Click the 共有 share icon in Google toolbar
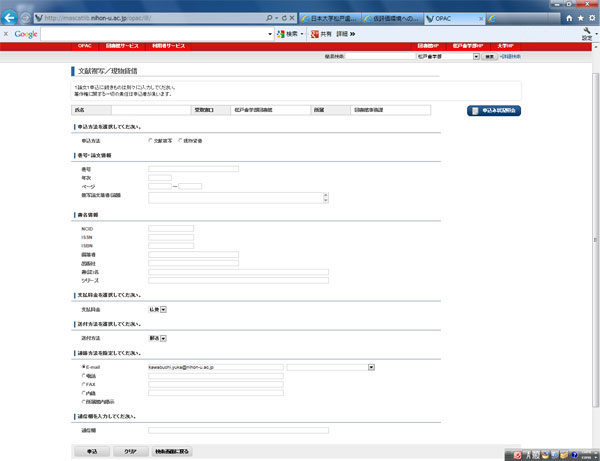 (322, 34)
